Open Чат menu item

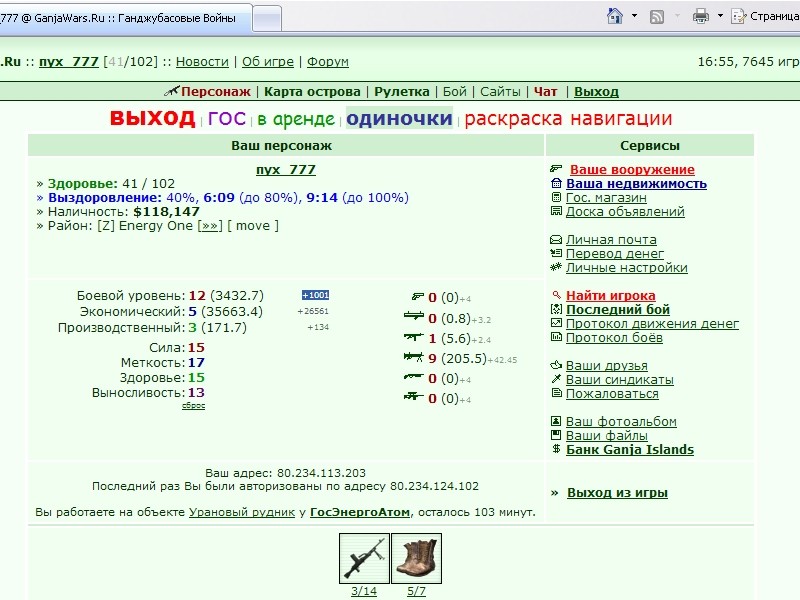[545, 92]
